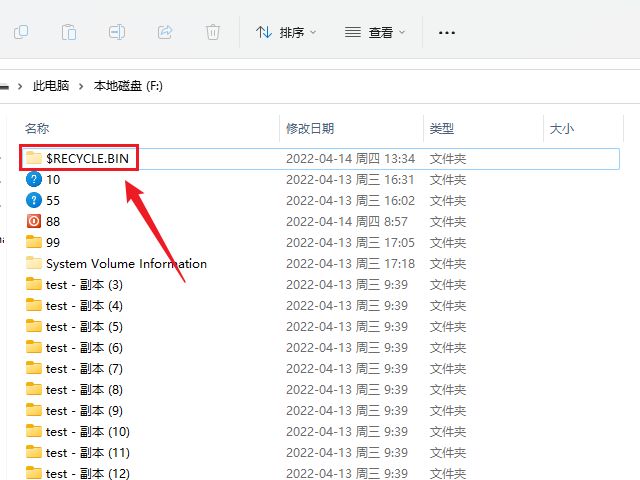Click question mark icon of folder 55

click(x=34, y=200)
